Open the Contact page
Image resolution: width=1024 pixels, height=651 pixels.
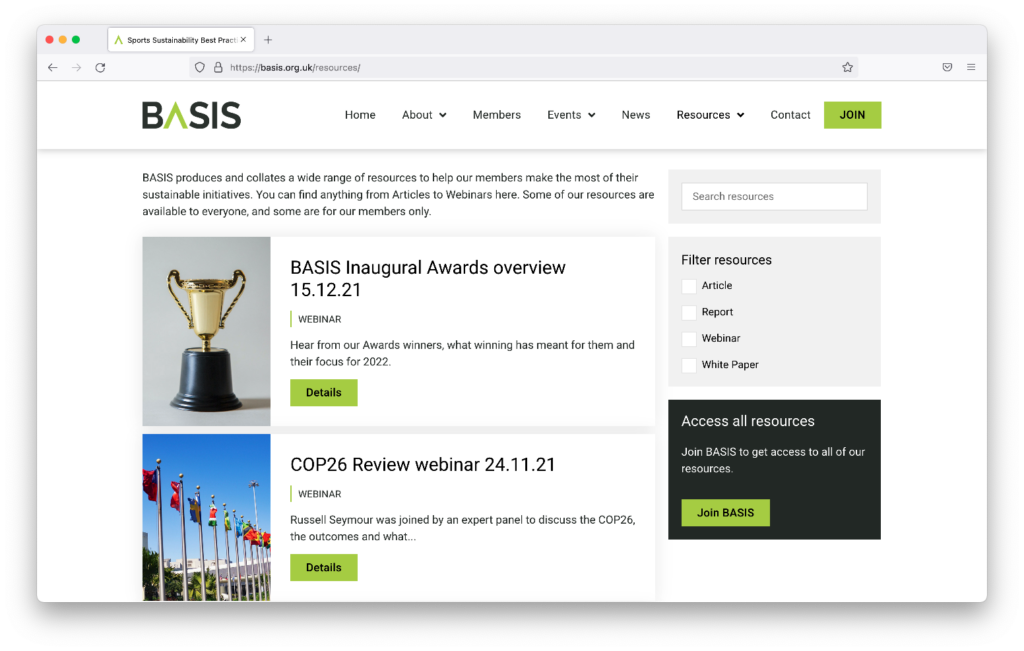tap(790, 115)
